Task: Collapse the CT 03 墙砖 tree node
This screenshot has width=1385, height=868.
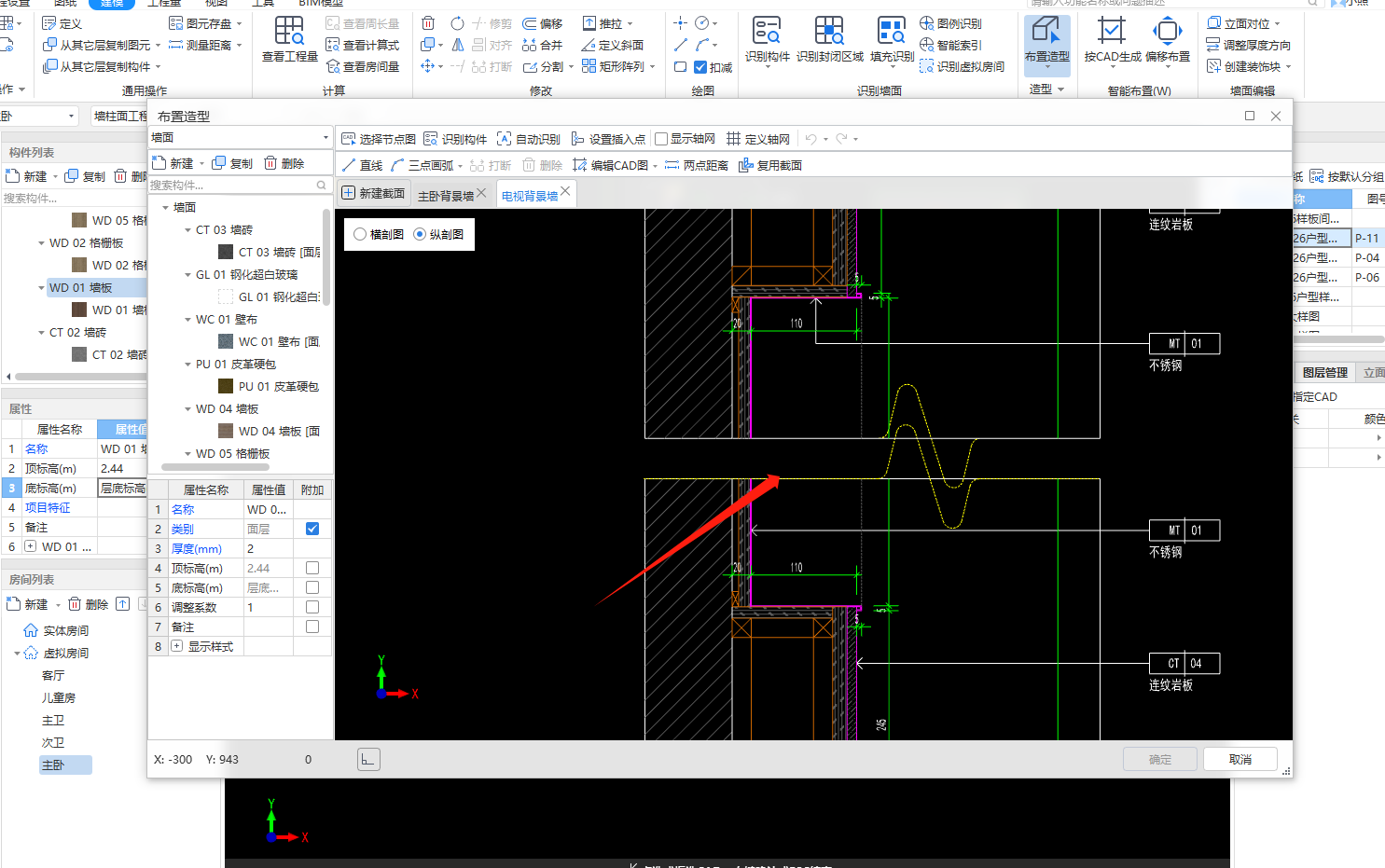Action: [x=187, y=229]
